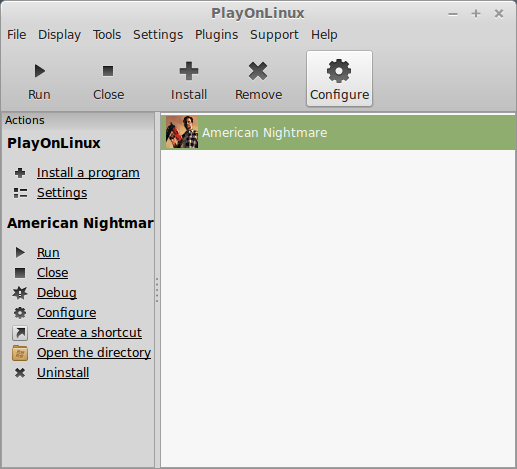Image resolution: width=517 pixels, height=469 pixels.
Task: Click the Open the directory folder icon
Action: click(x=20, y=353)
